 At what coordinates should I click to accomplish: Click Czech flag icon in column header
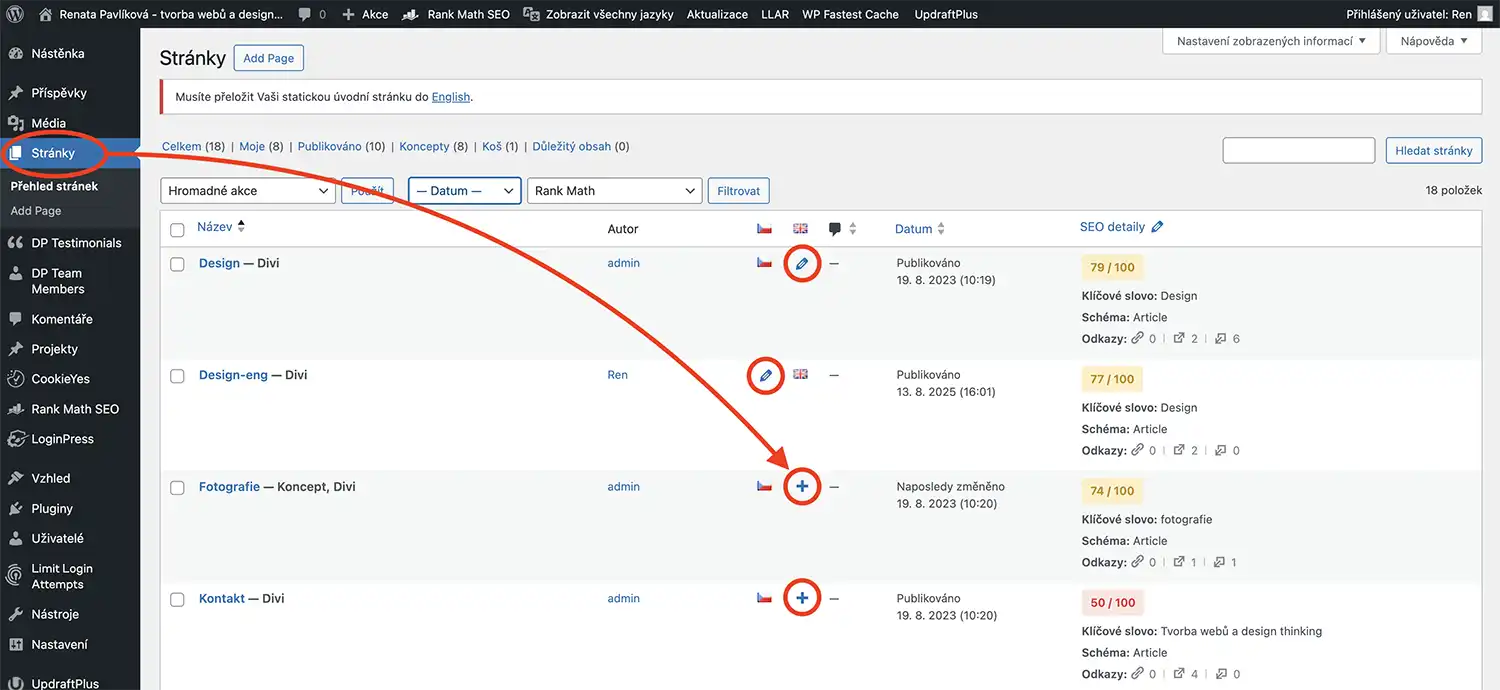pos(764,229)
